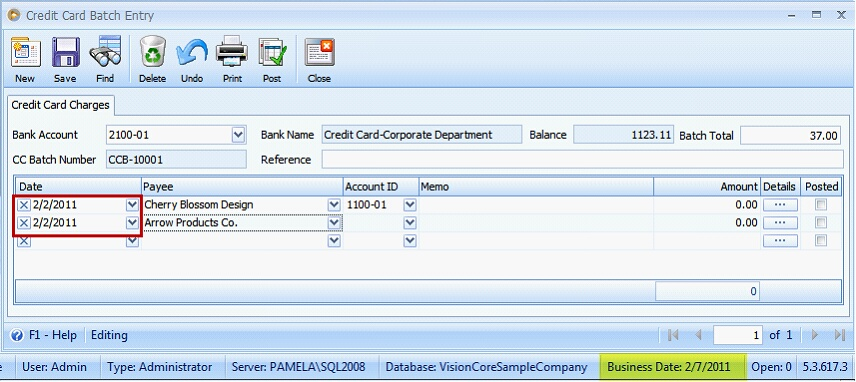The image size is (856, 382).
Task: Expand Payee dropdown for Cherry Blossom Design
Action: click(334, 205)
